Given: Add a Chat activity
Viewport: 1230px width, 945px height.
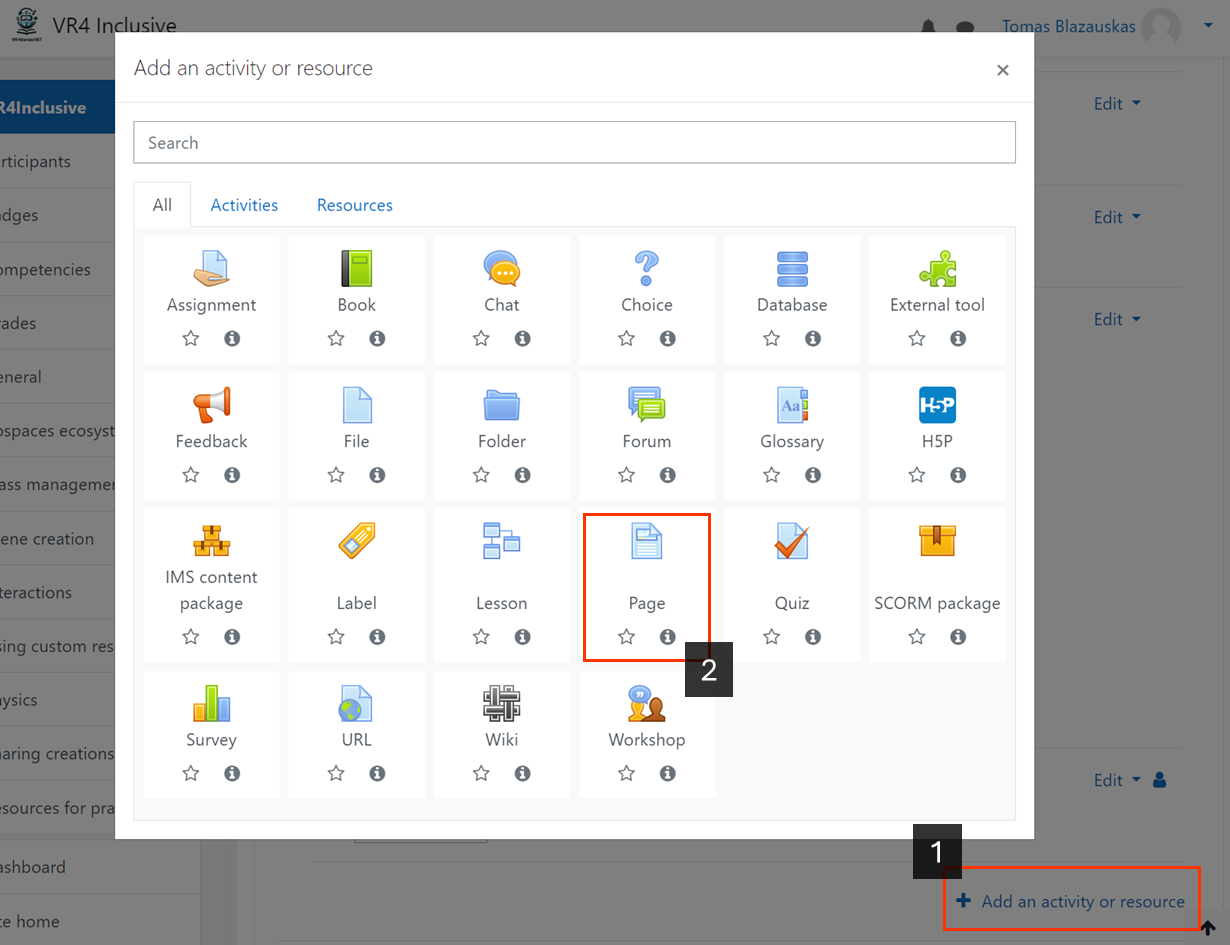Looking at the screenshot, I should tap(501, 268).
